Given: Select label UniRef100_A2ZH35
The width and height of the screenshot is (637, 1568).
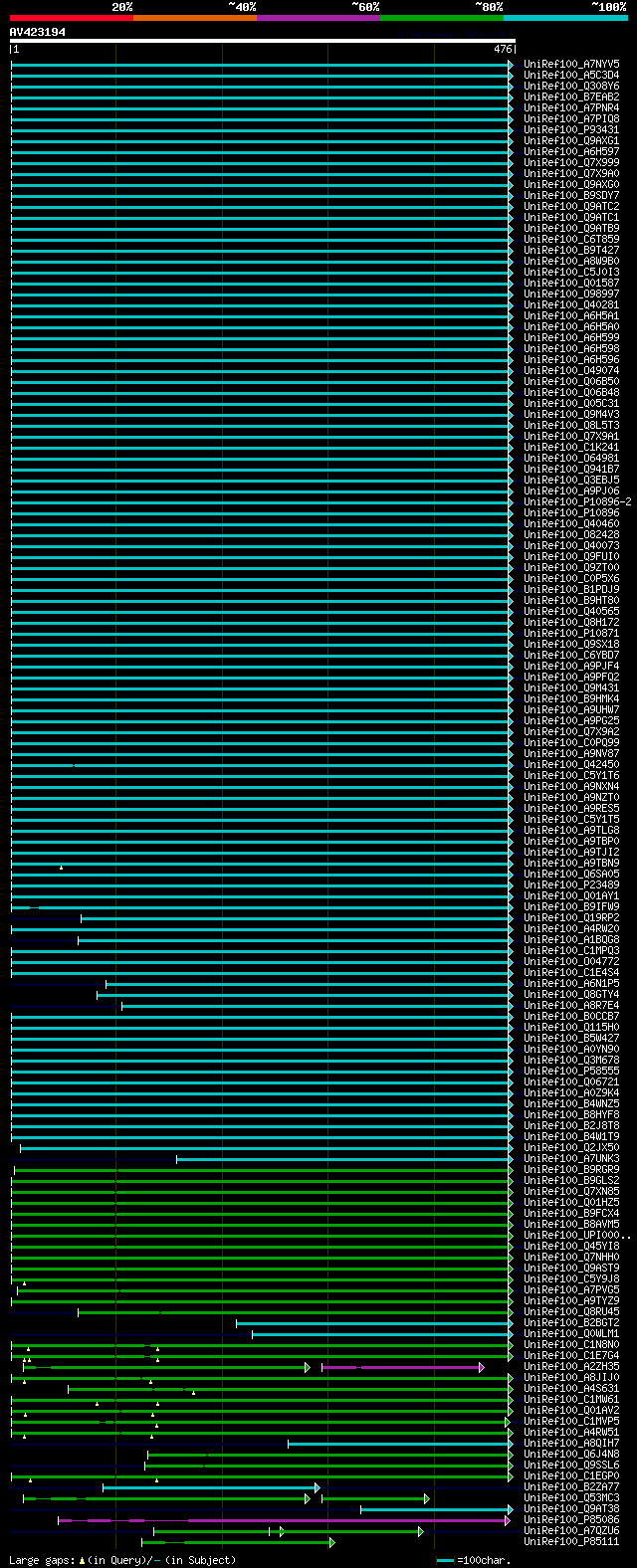Looking at the screenshot, I should click(571, 1366).
